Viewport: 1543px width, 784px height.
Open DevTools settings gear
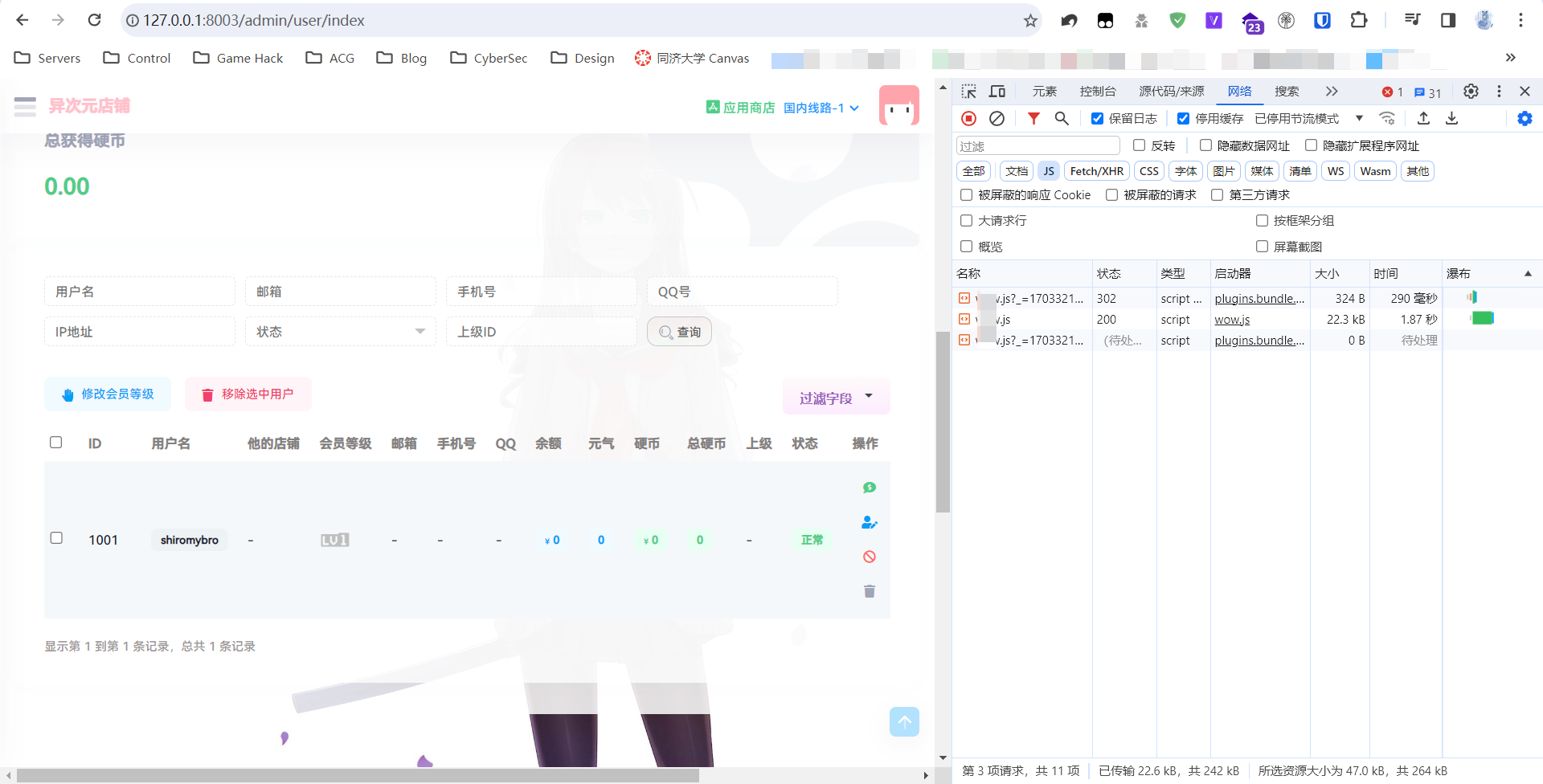coord(1471,92)
